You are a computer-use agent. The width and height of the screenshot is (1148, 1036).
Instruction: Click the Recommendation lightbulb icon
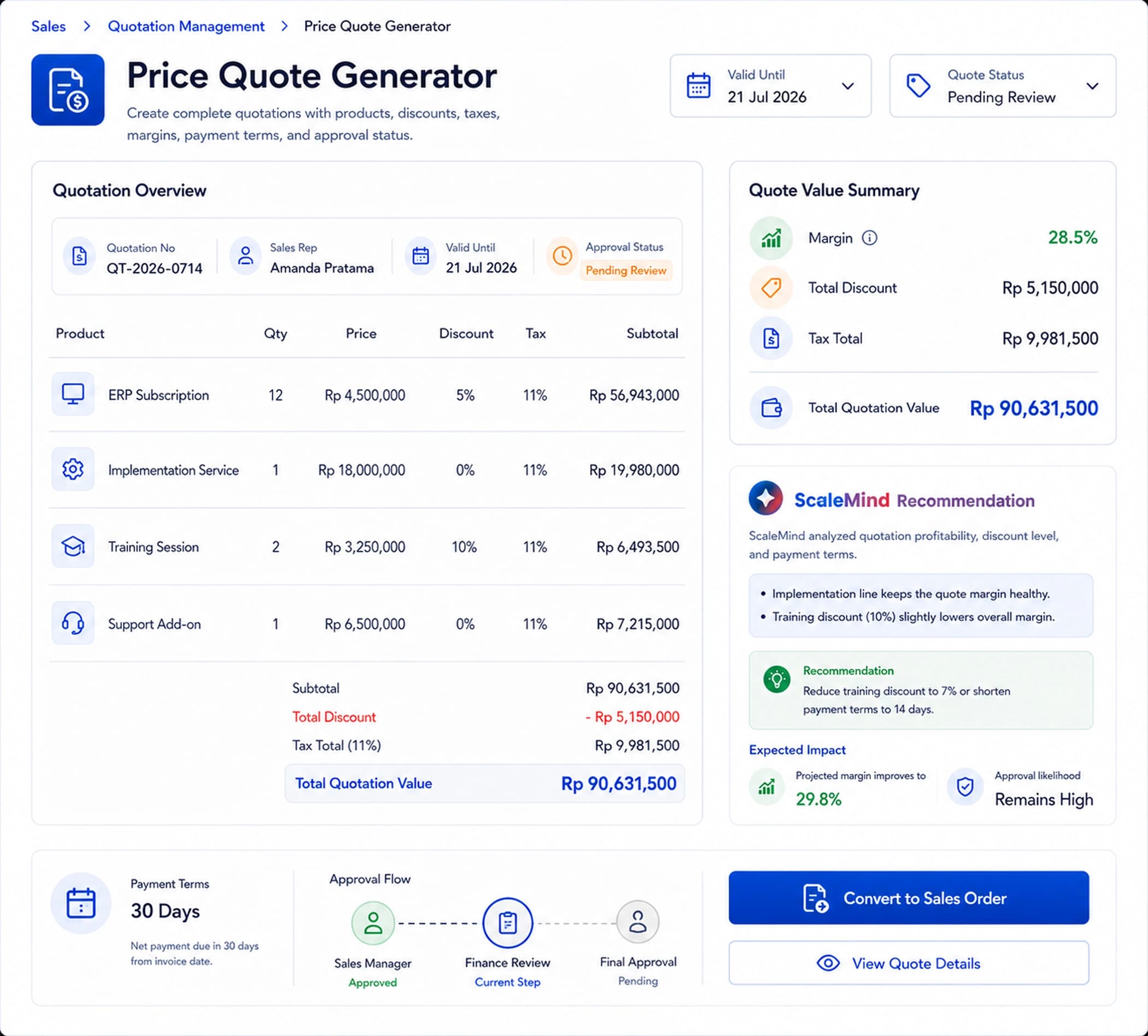point(777,679)
